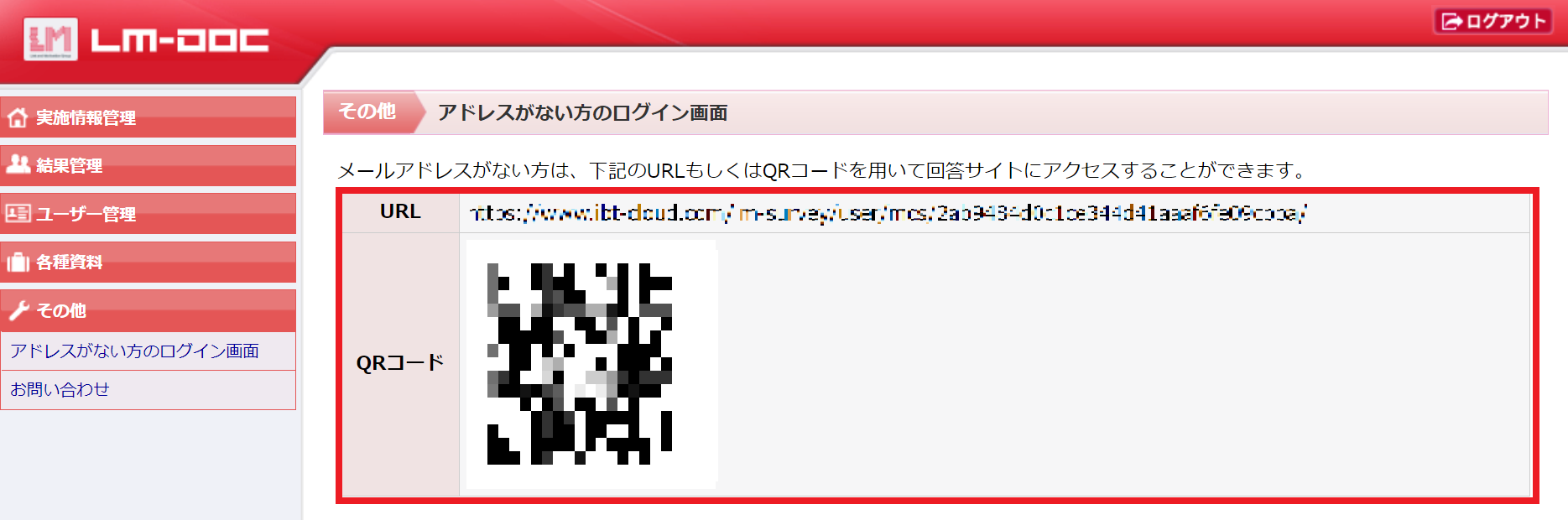Click the survey URL text
1568x520 pixels.
point(888,213)
